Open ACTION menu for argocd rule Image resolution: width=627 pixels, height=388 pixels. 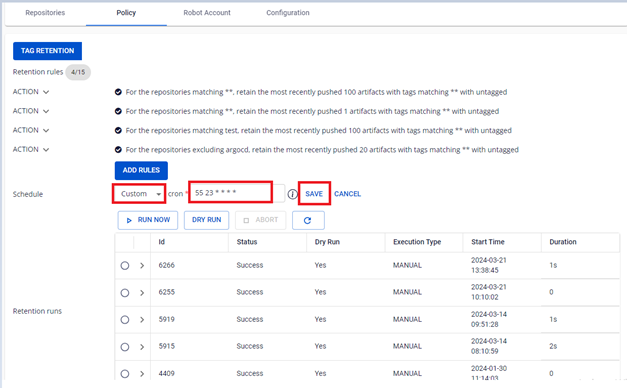pyautogui.click(x=31, y=150)
